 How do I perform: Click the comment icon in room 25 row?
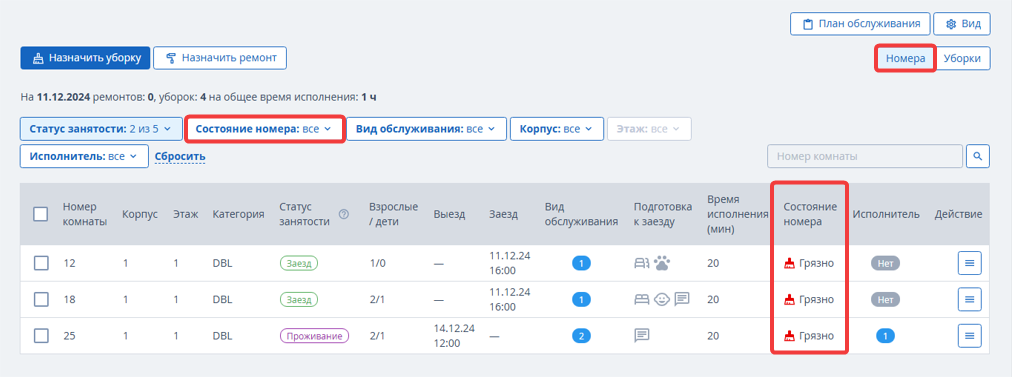tap(642, 335)
